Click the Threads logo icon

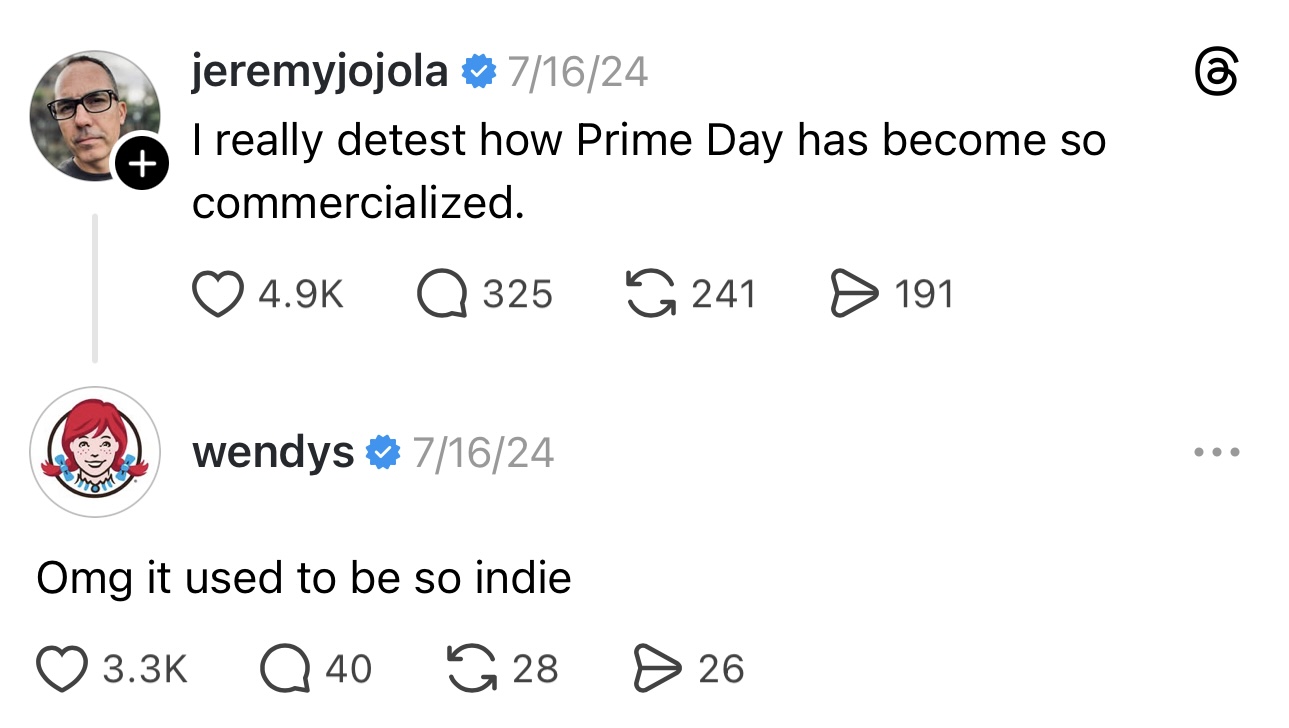[1217, 74]
